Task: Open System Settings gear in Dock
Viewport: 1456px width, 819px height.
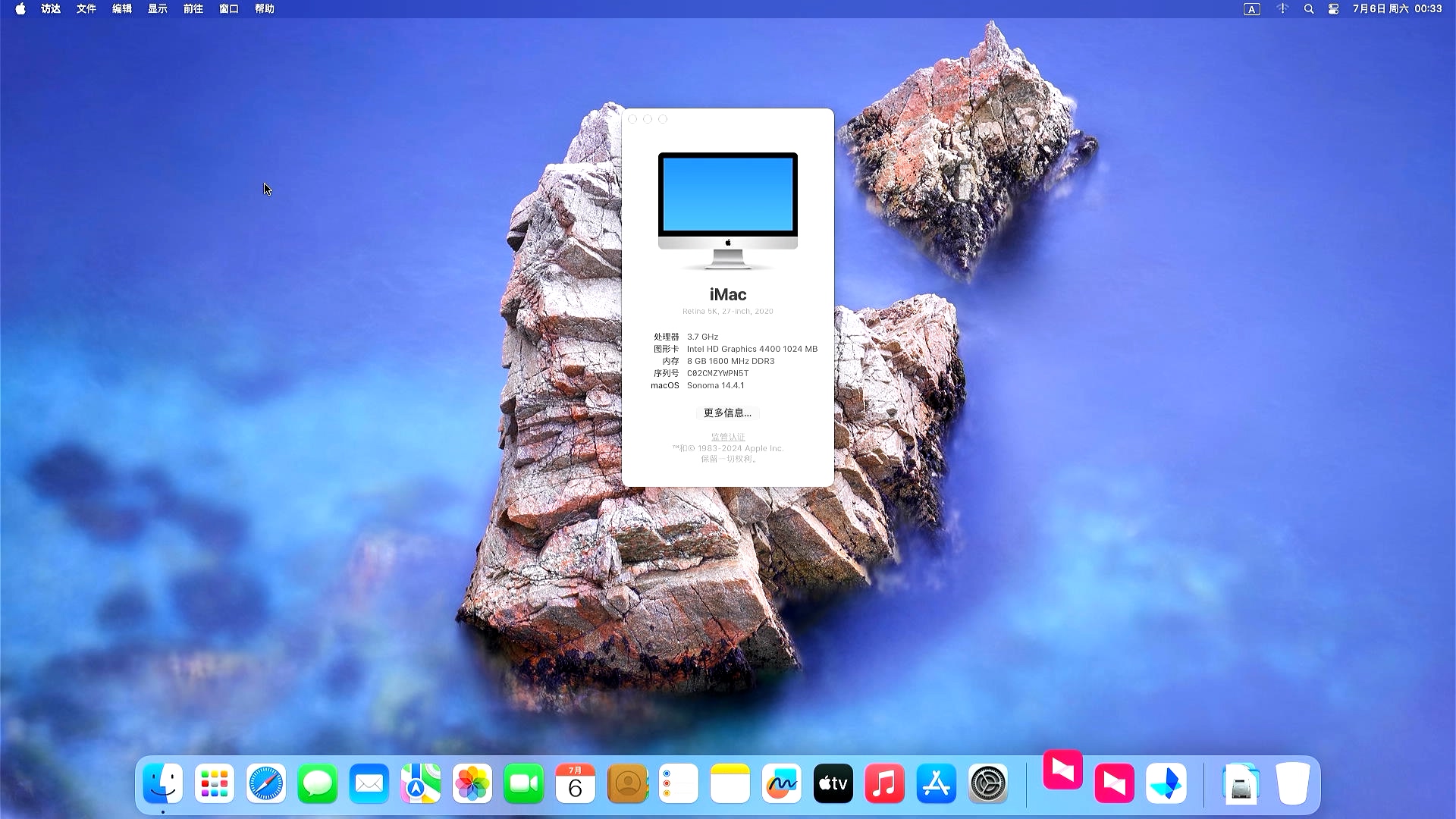Action: (988, 784)
